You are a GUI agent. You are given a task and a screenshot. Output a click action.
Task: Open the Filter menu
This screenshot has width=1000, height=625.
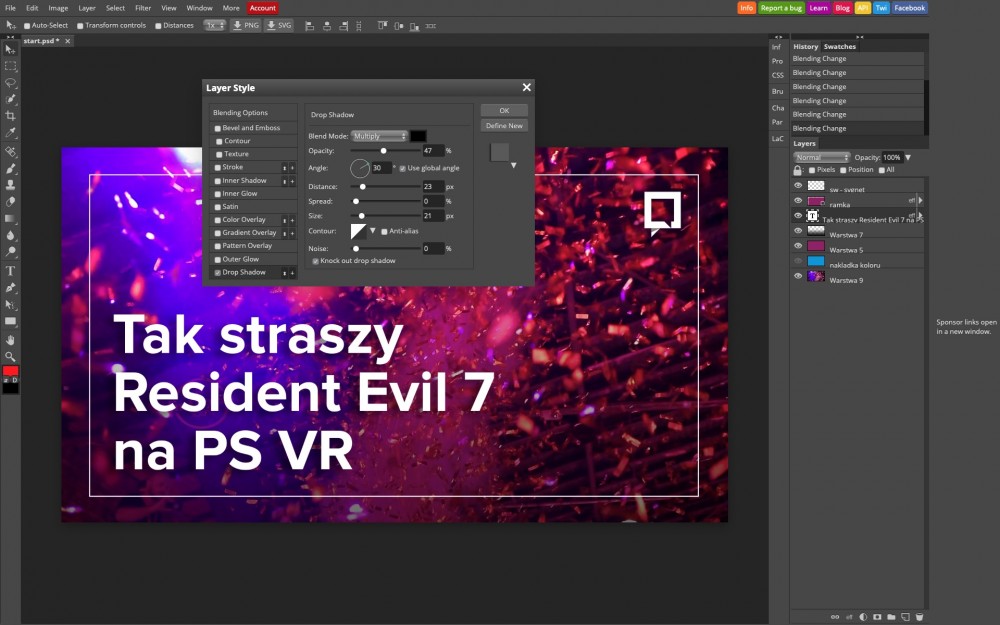pos(143,8)
